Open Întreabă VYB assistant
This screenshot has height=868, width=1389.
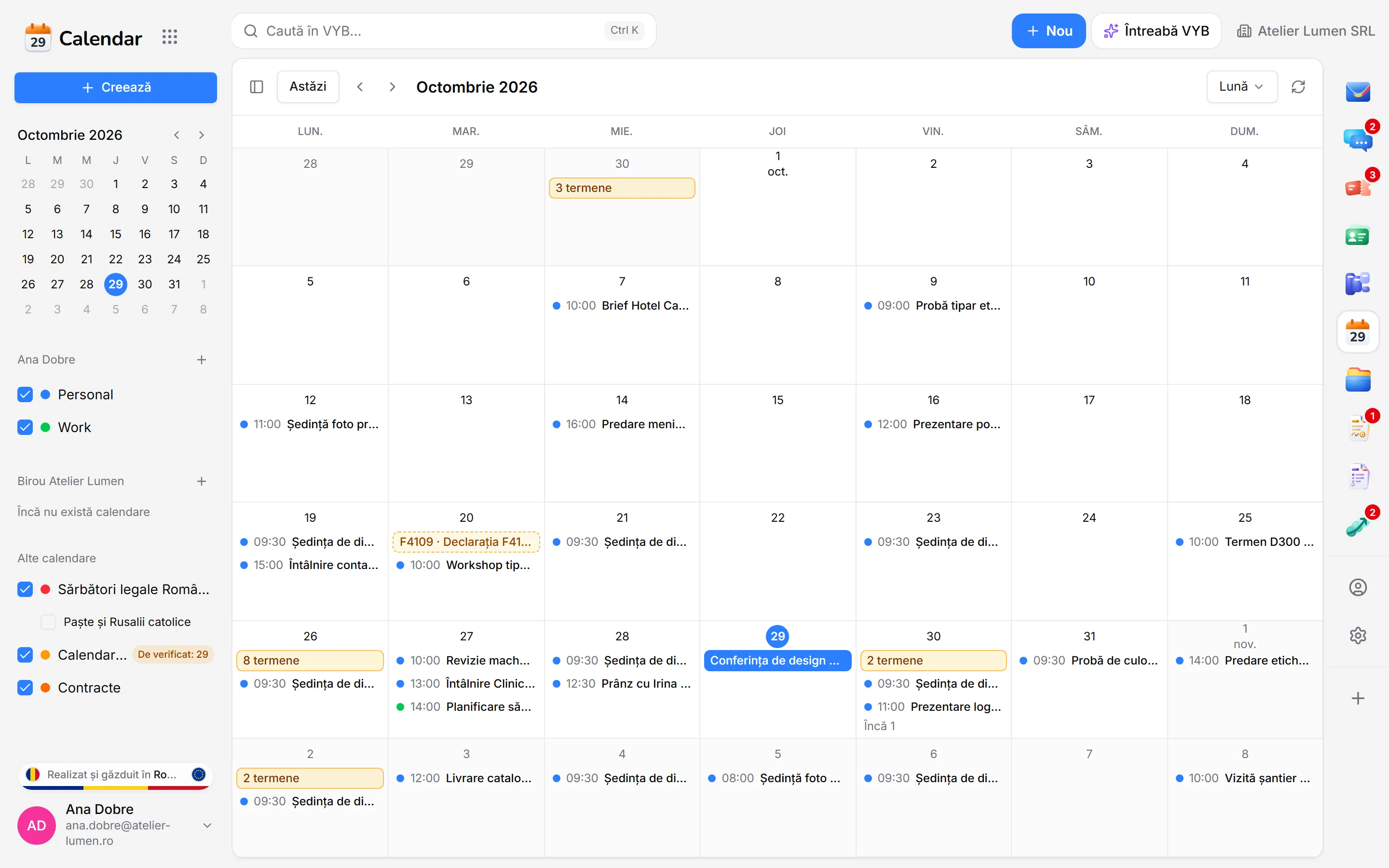coord(1157,31)
